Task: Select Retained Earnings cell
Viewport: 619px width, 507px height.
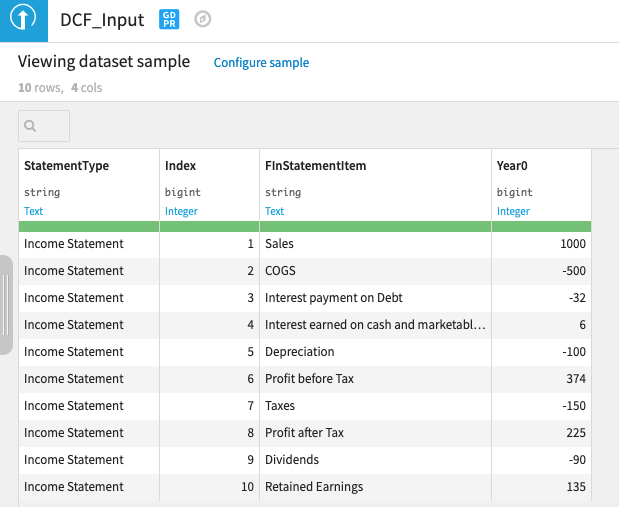Action: pyautogui.click(x=375, y=487)
